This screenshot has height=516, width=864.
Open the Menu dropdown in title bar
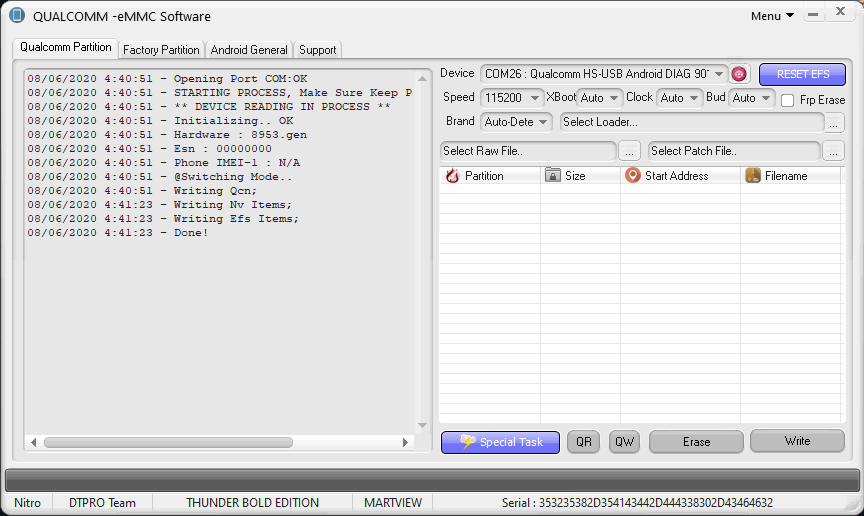pyautogui.click(x=772, y=16)
